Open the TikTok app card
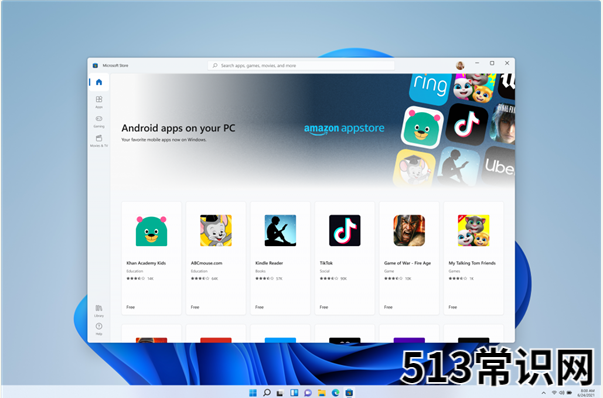This screenshot has width=603, height=398. 345,258
